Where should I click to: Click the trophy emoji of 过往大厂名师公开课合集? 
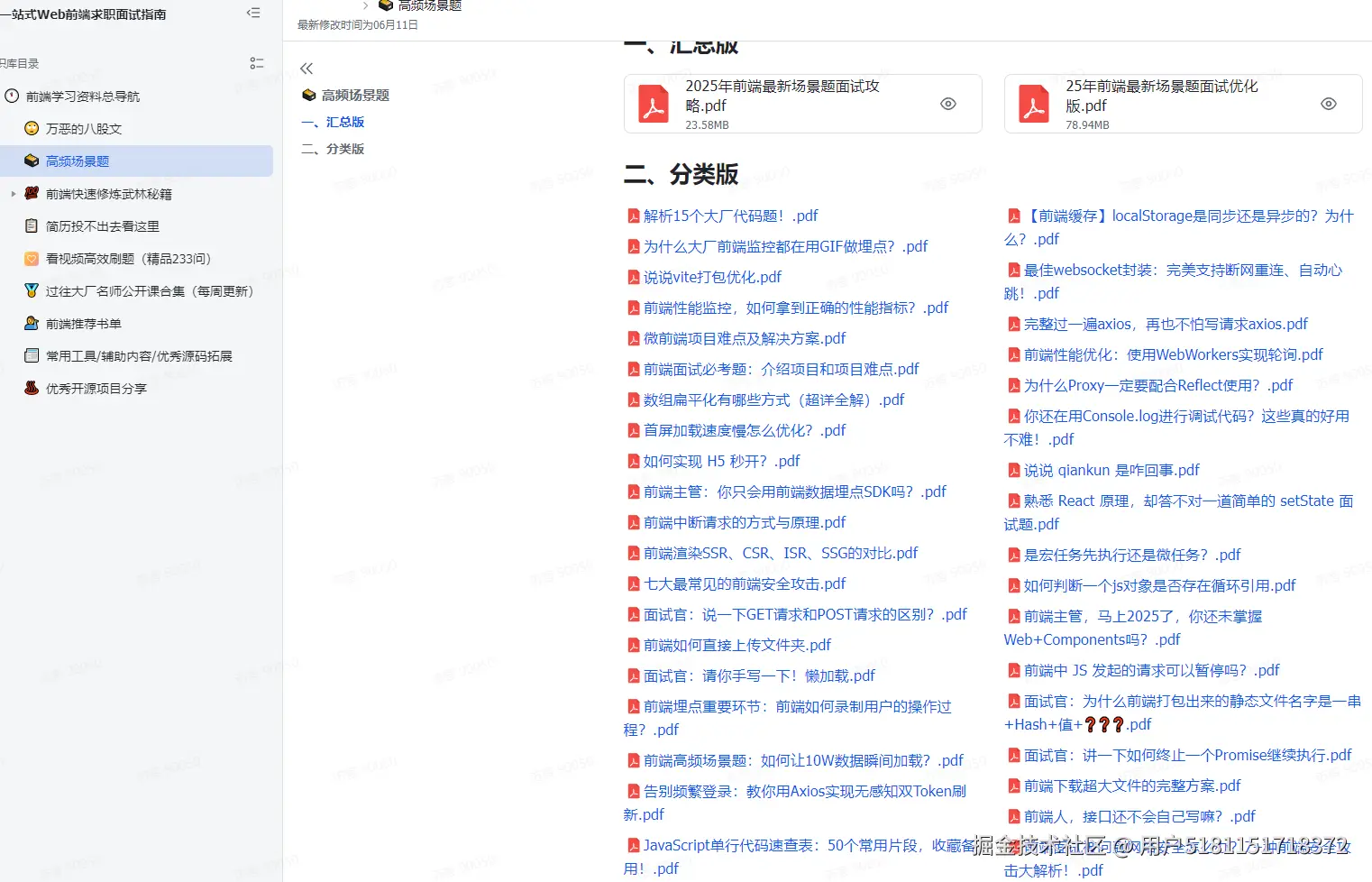tap(30, 290)
